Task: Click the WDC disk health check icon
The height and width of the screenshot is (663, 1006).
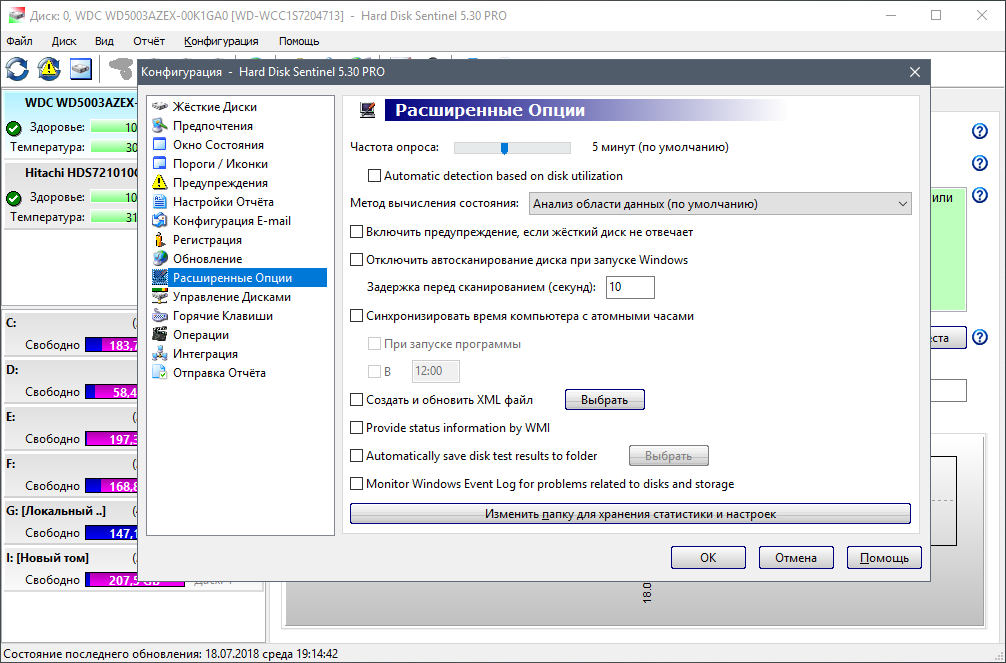Action: click(x=13, y=128)
